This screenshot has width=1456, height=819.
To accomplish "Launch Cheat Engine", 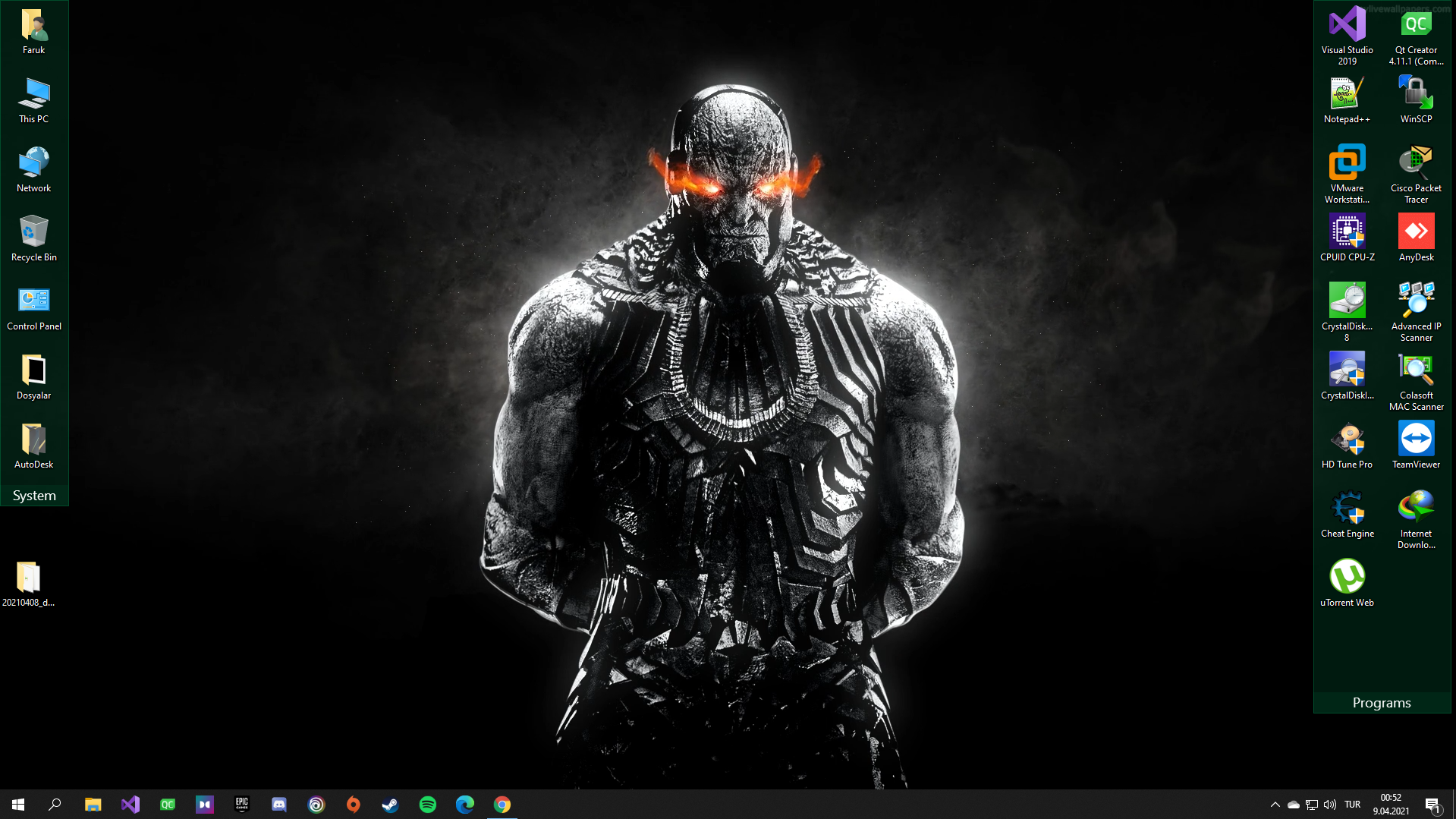I will (x=1347, y=508).
